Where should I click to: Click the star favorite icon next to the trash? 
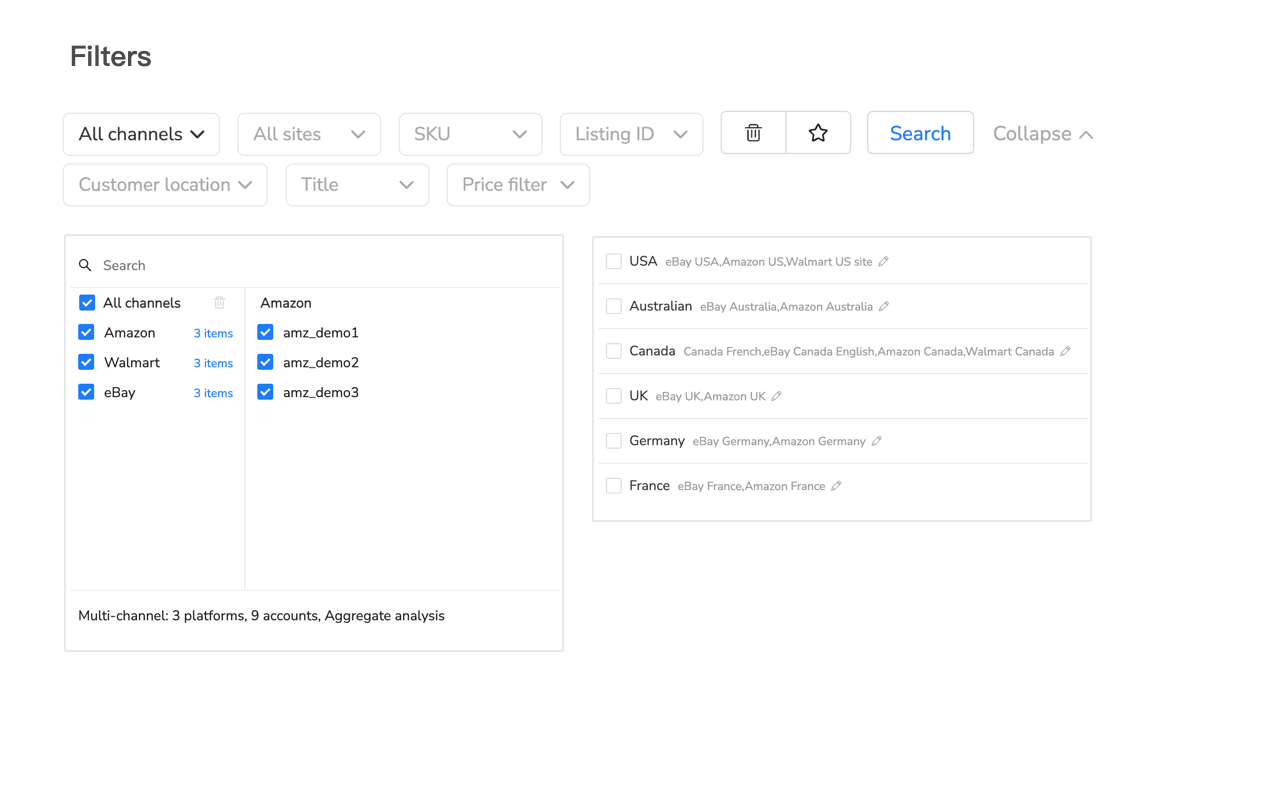tap(818, 132)
